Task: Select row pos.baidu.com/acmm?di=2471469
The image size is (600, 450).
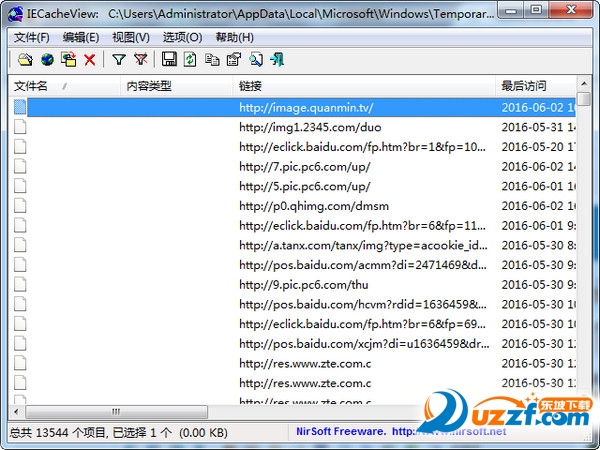Action: click(x=292, y=265)
